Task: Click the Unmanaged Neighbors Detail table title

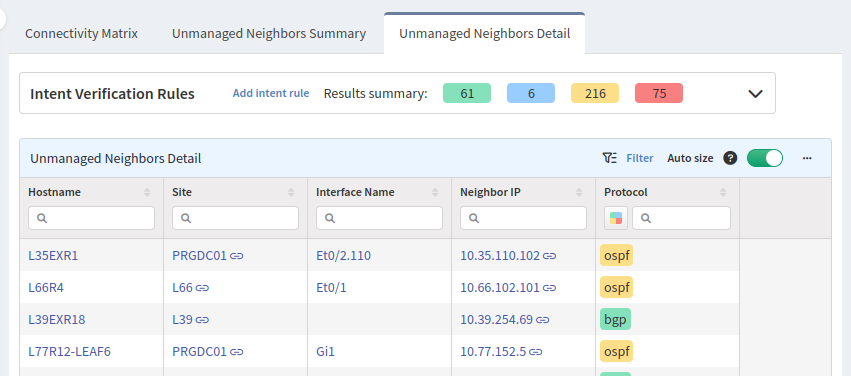Action: point(116,158)
